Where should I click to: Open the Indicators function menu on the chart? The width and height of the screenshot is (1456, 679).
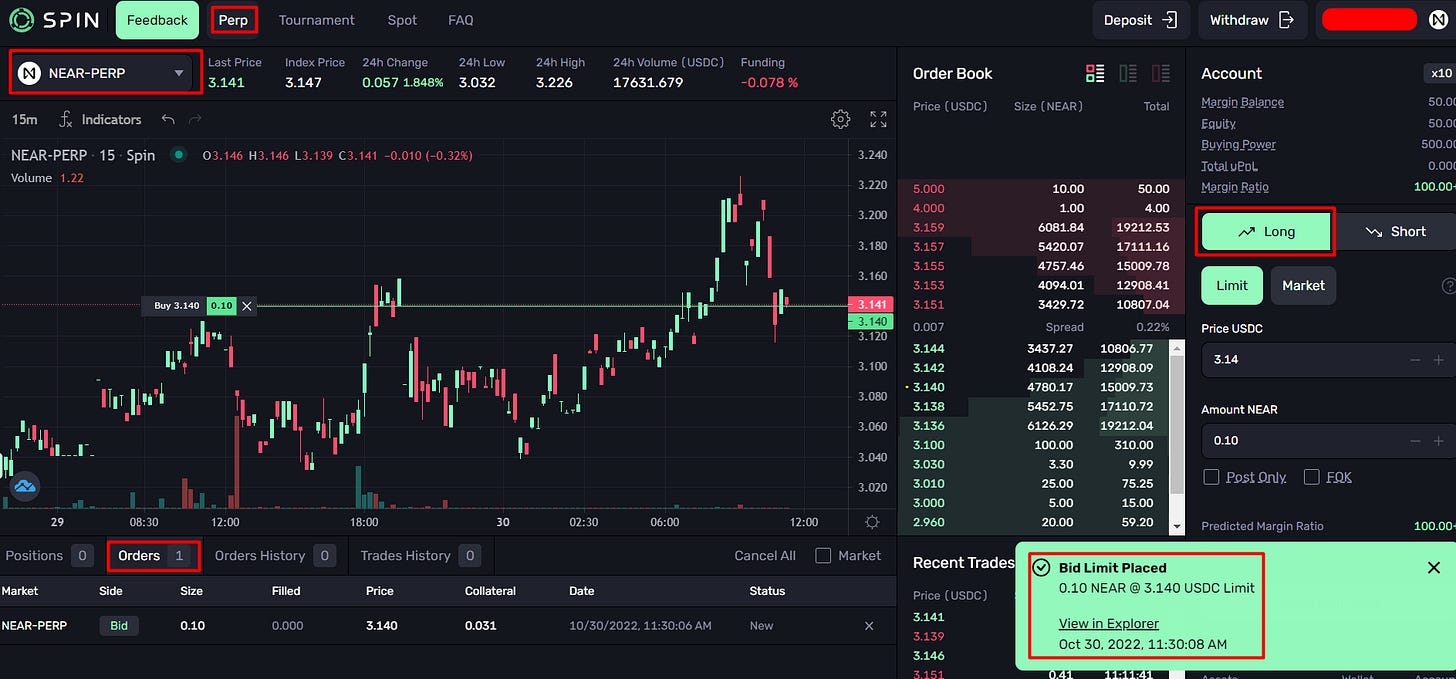pyautogui.click(x=100, y=119)
